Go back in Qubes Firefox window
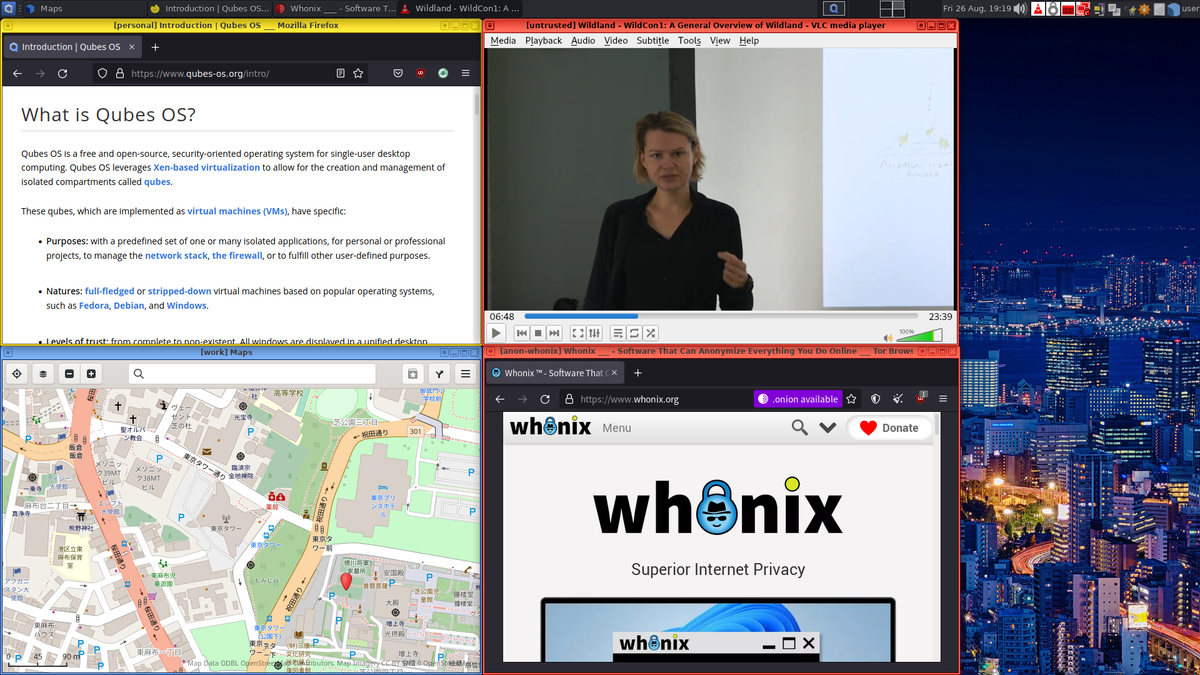 coord(17,73)
